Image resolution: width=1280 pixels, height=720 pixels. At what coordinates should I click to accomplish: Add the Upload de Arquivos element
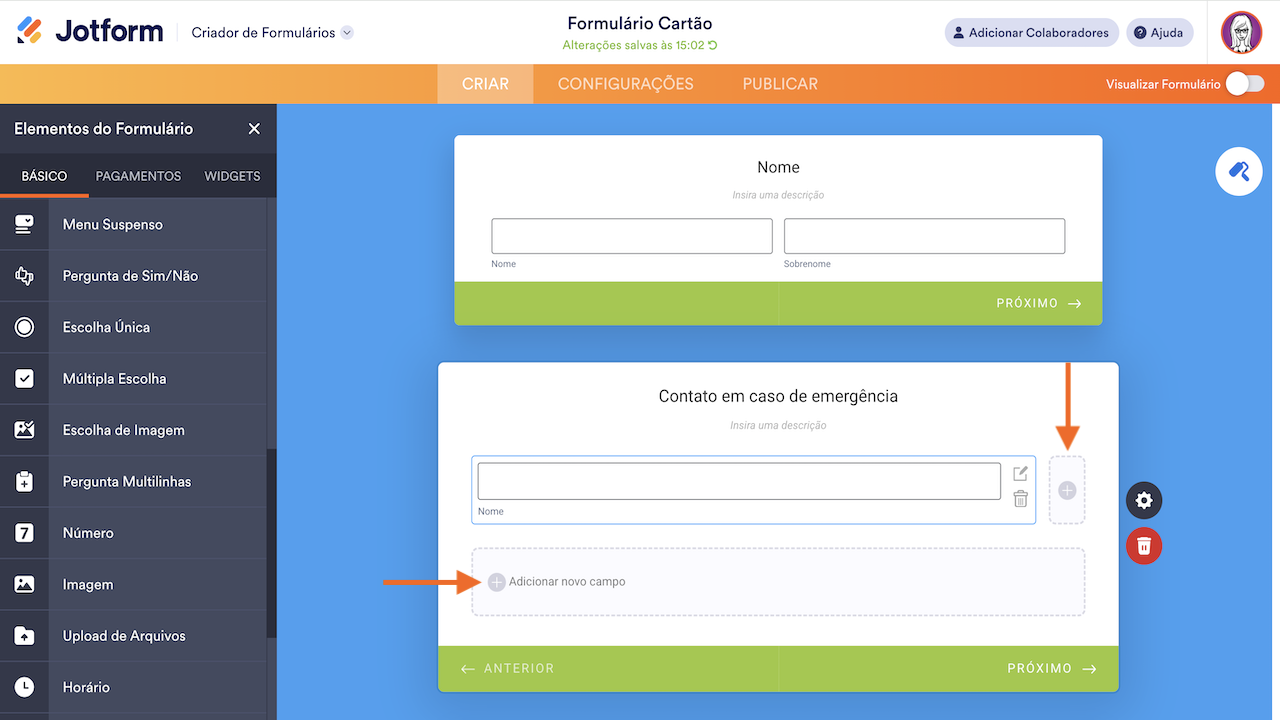124,636
